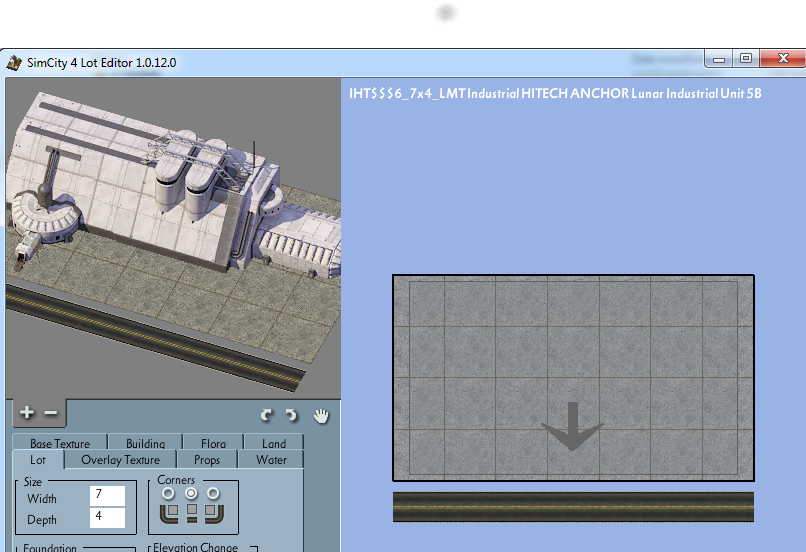
Task: Select the Lot tab
Action: point(38,459)
